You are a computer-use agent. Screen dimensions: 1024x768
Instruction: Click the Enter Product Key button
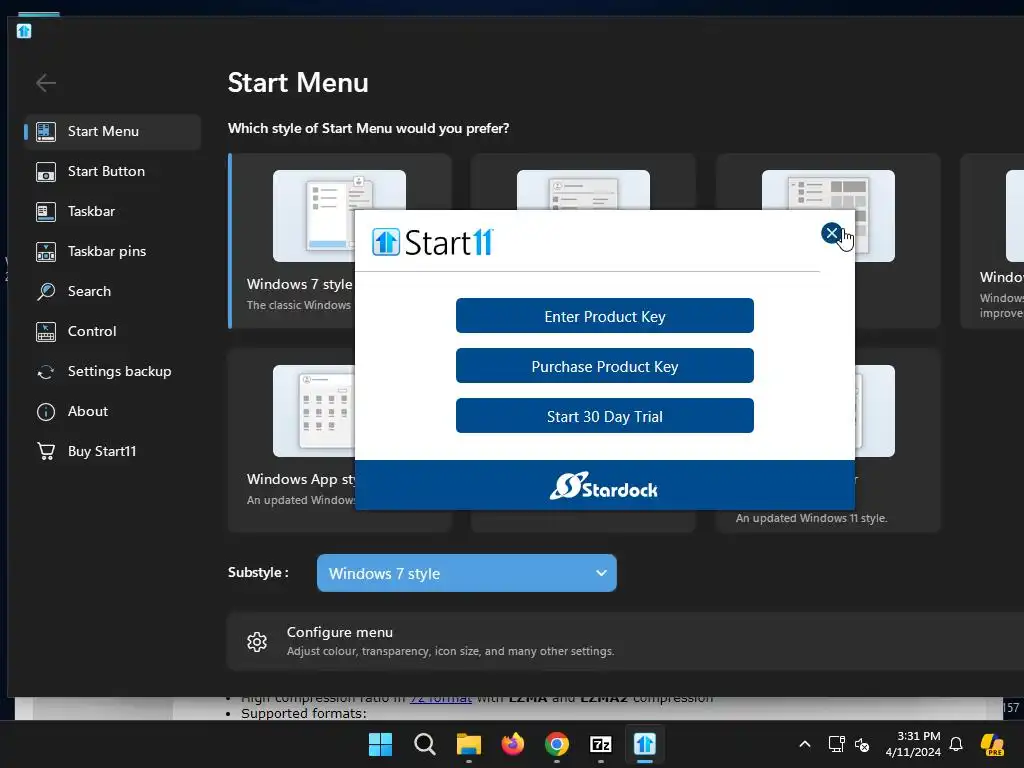click(x=605, y=316)
